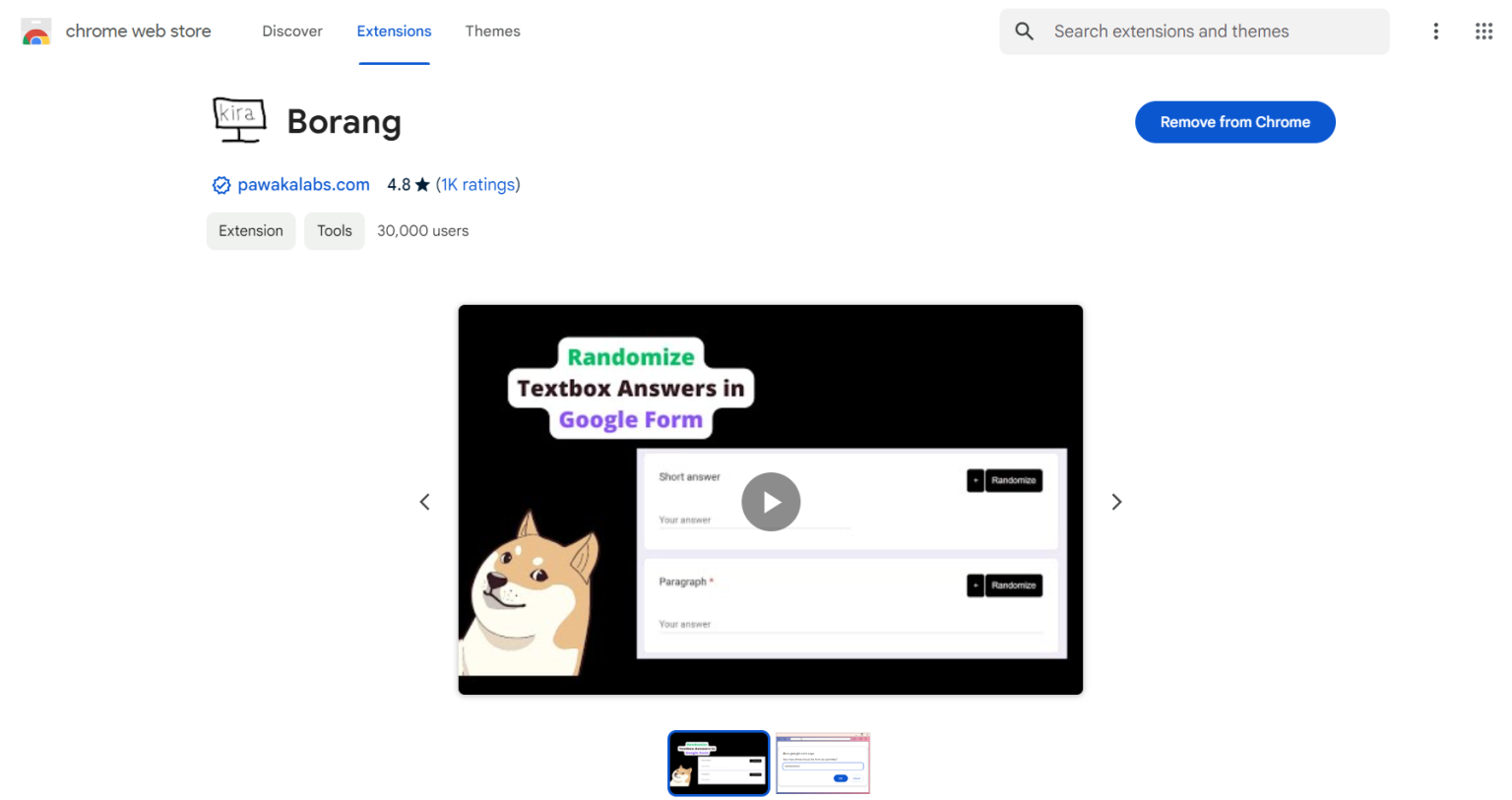Click the Borang kira extension logo
Screen dimensions: 1512x800
point(239,120)
